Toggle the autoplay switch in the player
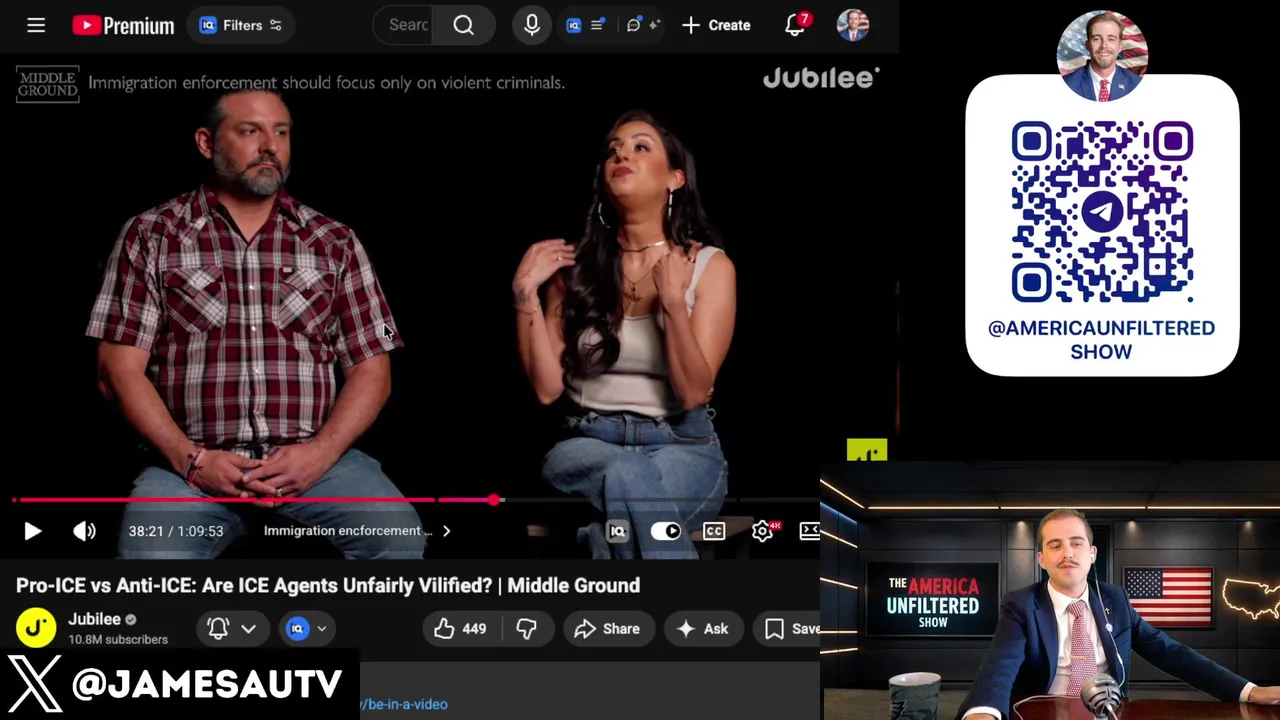Viewport: 1280px width, 720px height. [x=665, y=531]
